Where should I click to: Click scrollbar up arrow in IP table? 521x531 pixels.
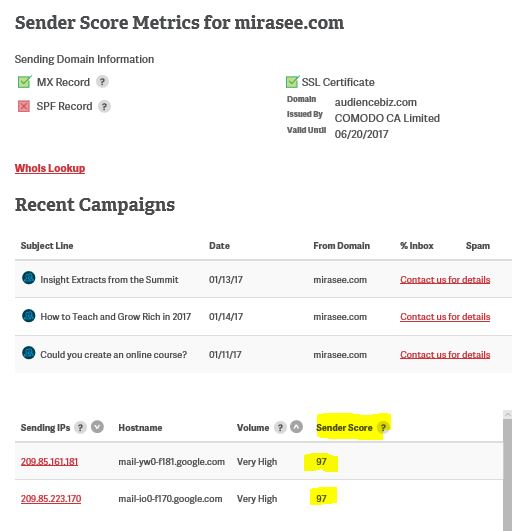(507, 414)
